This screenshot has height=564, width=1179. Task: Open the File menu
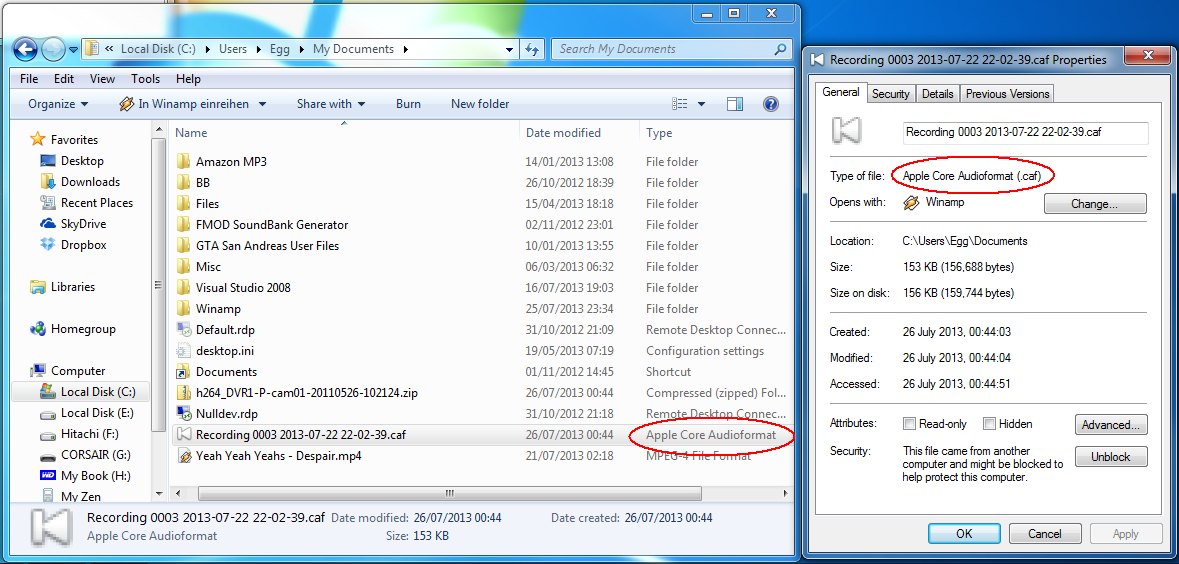(x=29, y=78)
